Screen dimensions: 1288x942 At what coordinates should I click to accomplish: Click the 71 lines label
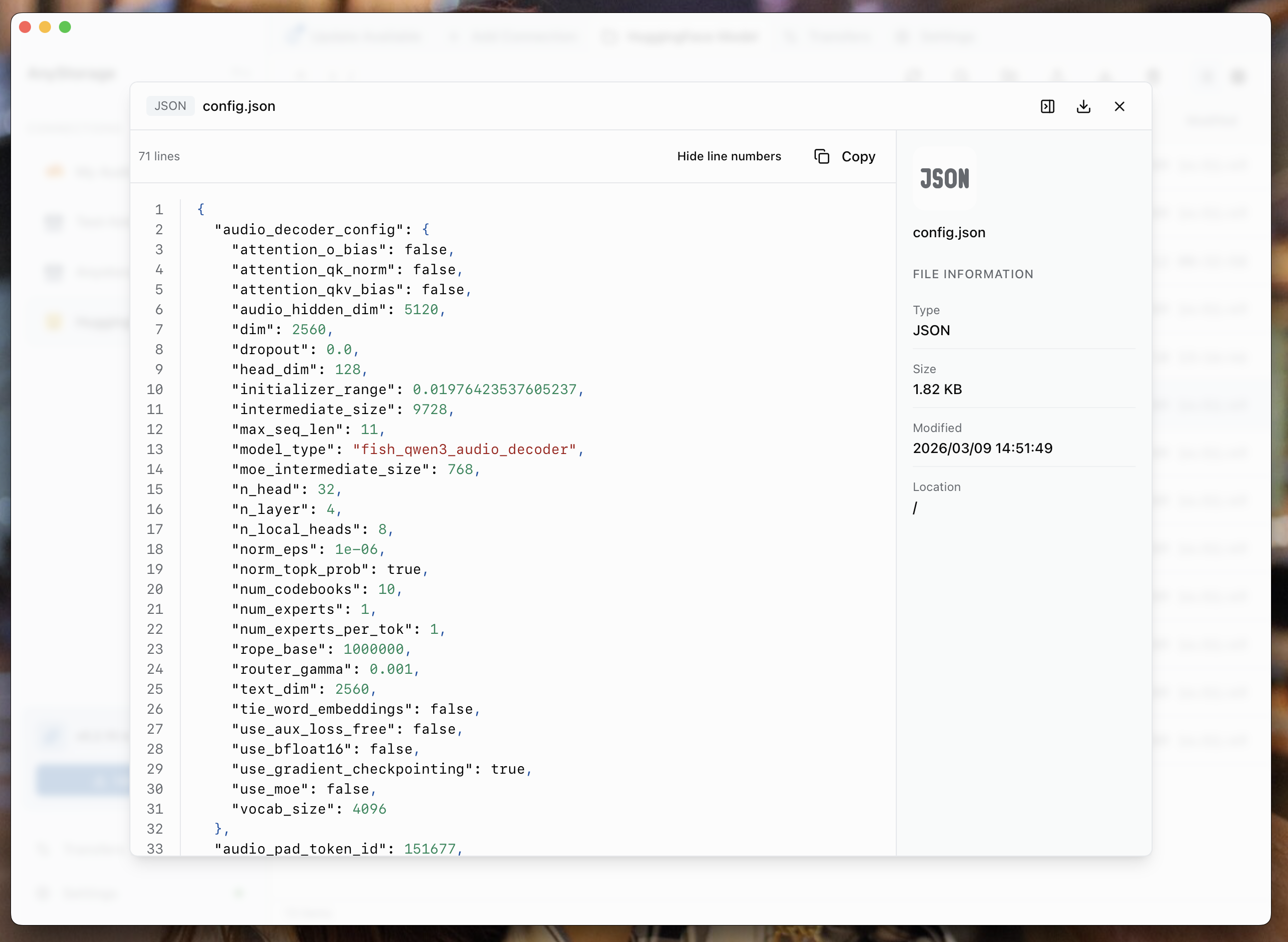[158, 156]
